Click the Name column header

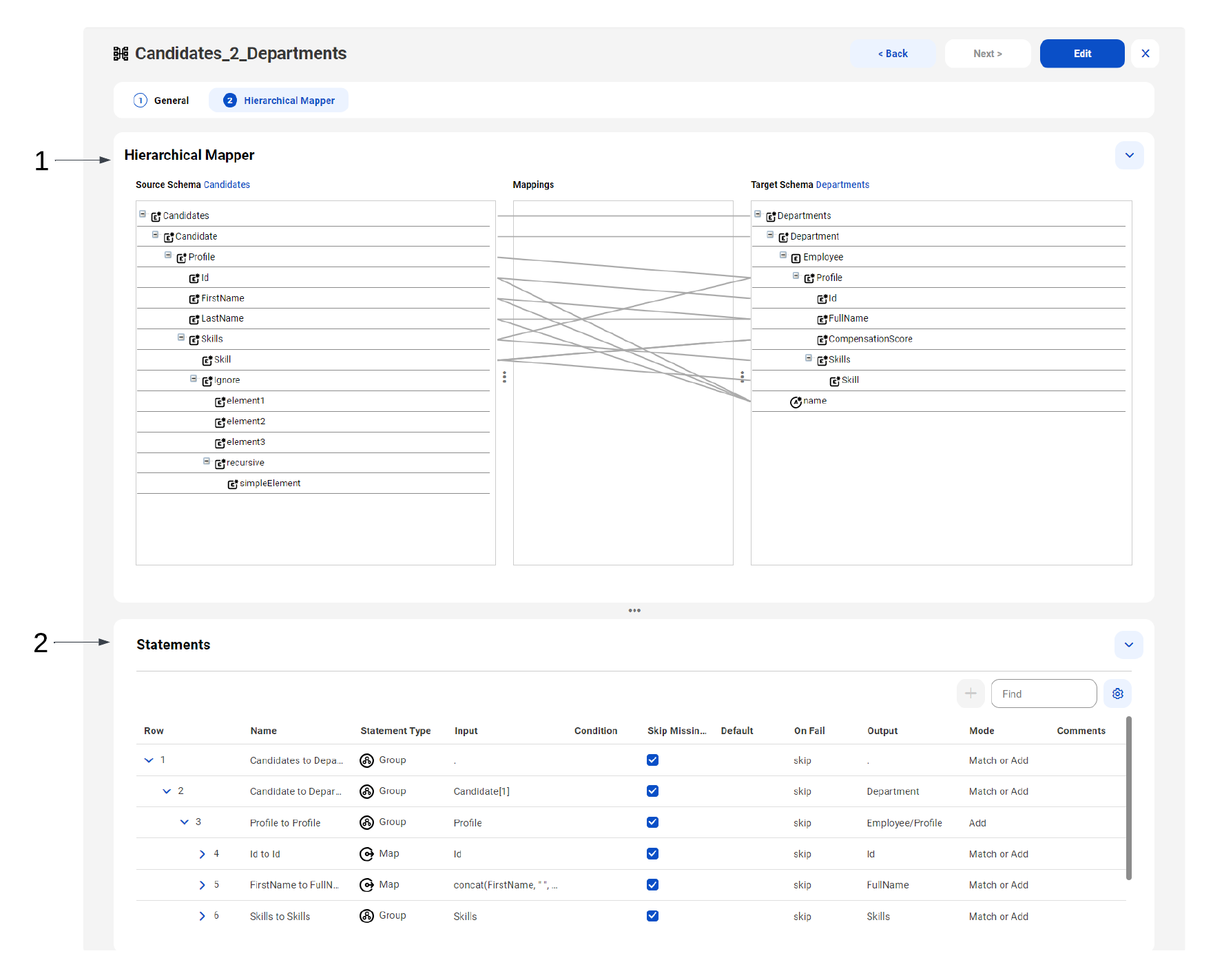264,731
